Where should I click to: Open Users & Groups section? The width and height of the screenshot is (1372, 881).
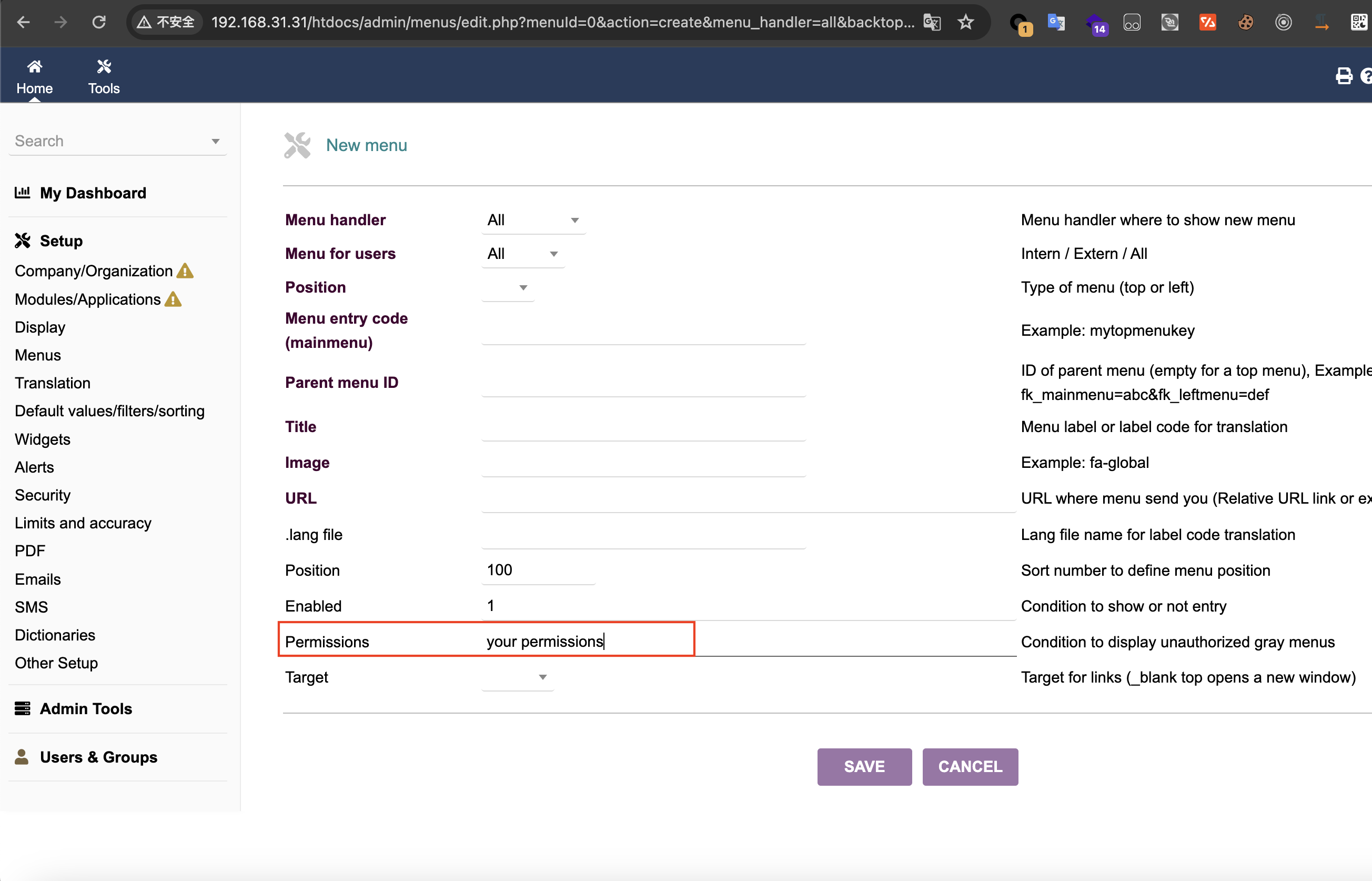pos(98,757)
